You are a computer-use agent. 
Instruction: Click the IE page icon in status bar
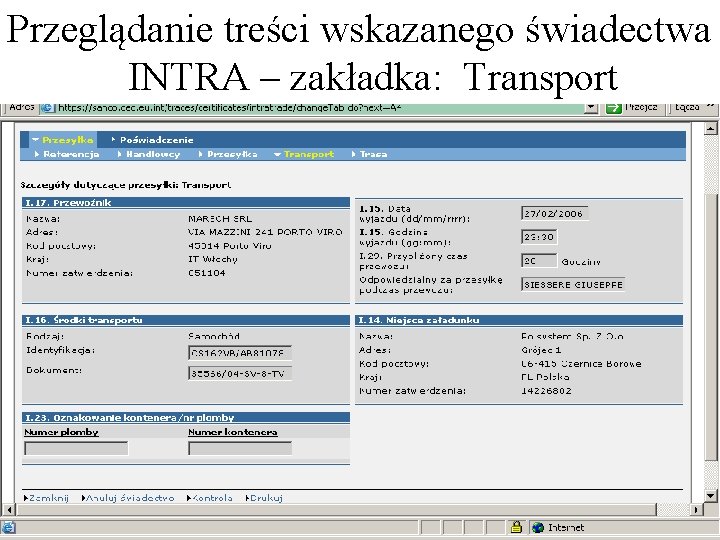(x=9, y=527)
